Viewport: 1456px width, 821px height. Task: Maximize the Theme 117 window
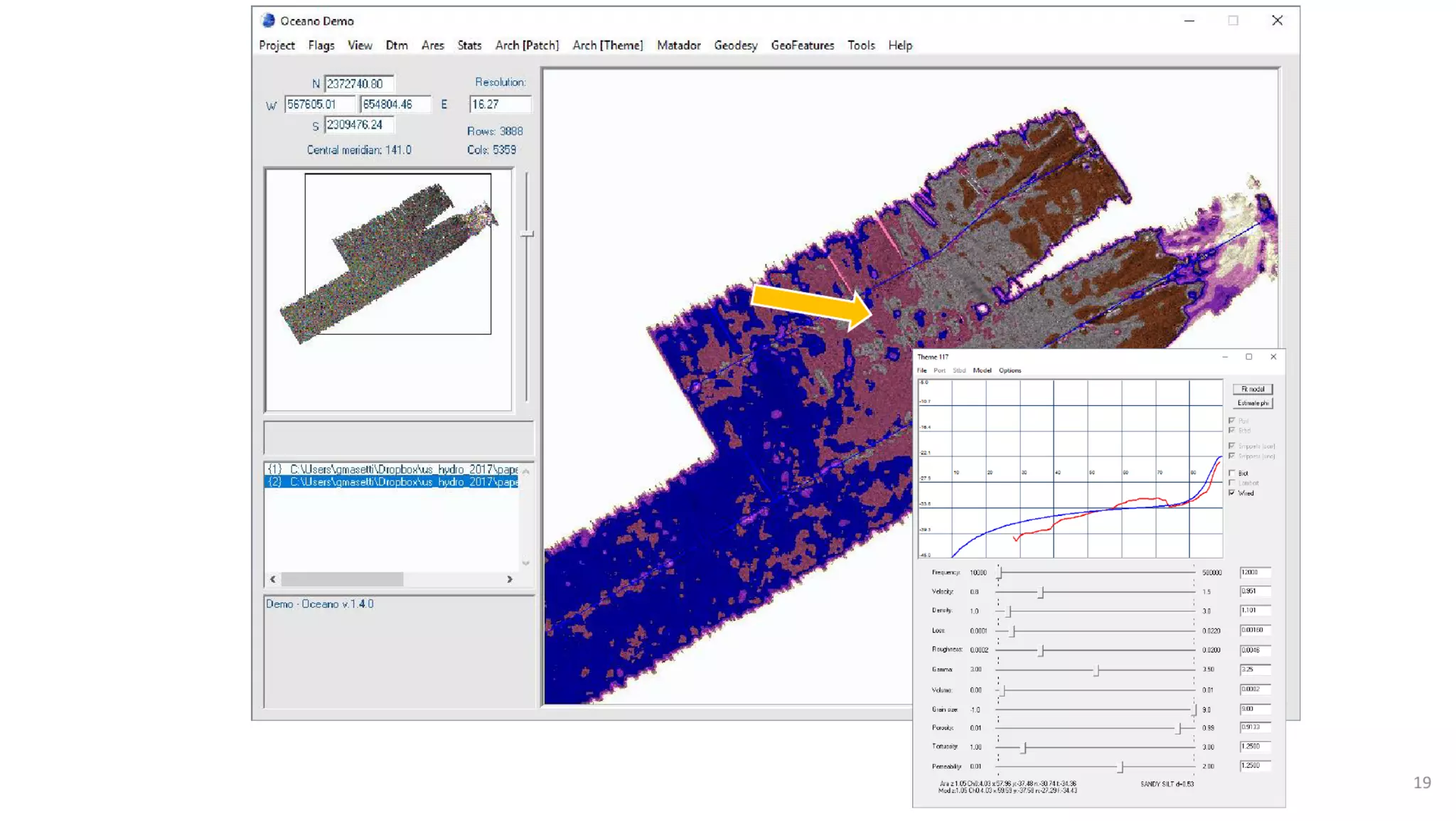tap(1248, 357)
